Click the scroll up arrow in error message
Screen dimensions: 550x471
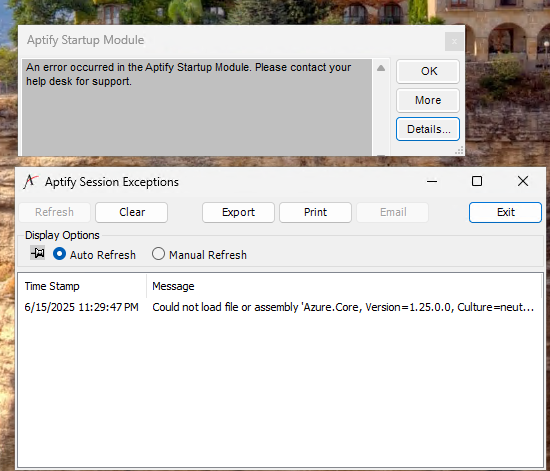pyautogui.click(x=381, y=68)
